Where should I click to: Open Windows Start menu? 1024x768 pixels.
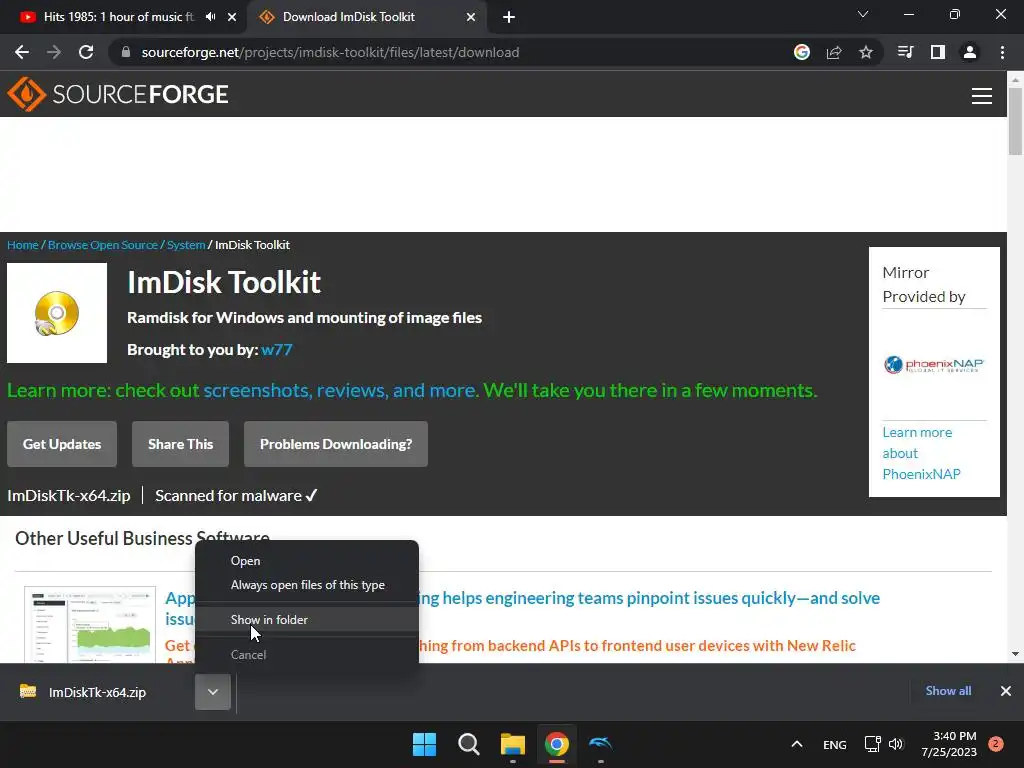click(x=424, y=744)
